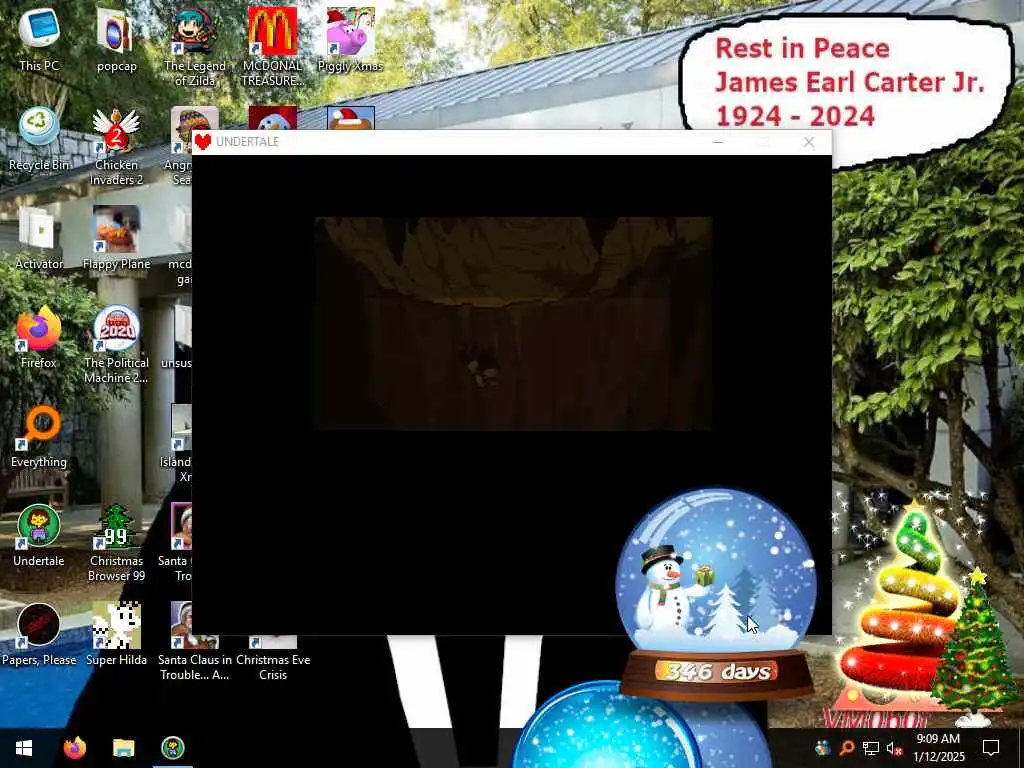Open the McDonald Treasure desktop icon
The image size is (1024, 768).
pos(272,47)
